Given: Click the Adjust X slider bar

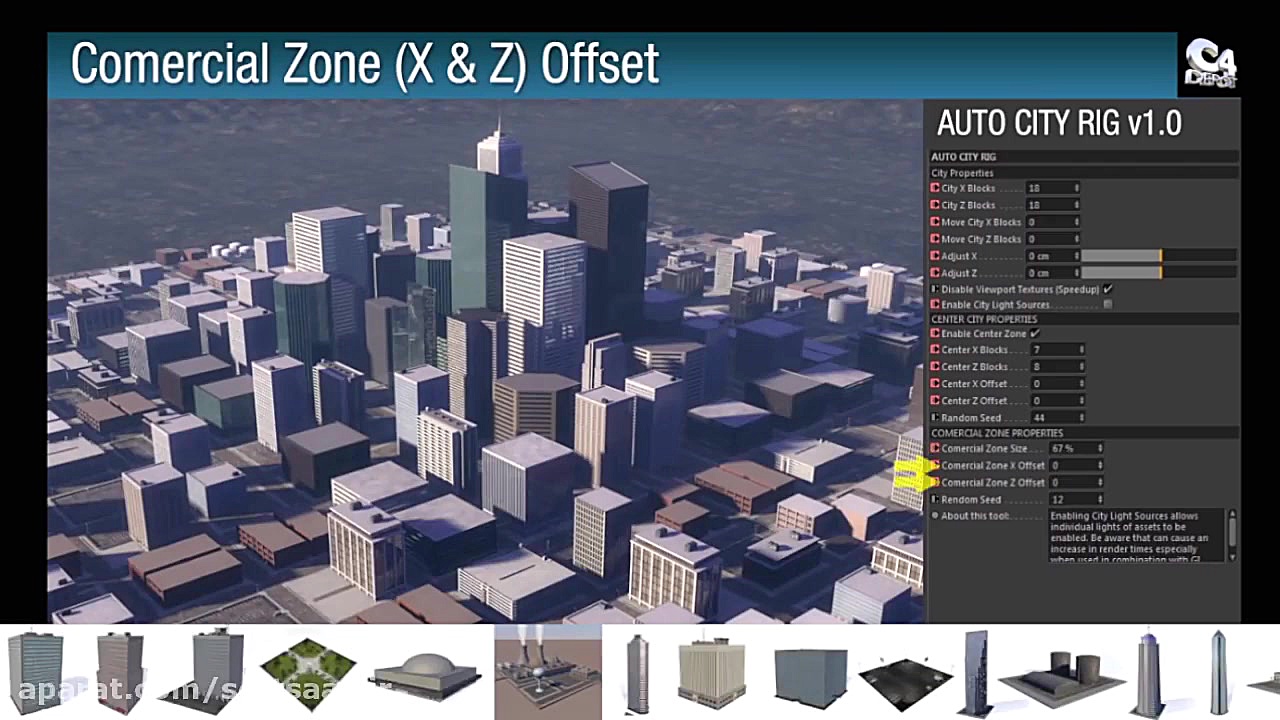Looking at the screenshot, I should click(1159, 256).
